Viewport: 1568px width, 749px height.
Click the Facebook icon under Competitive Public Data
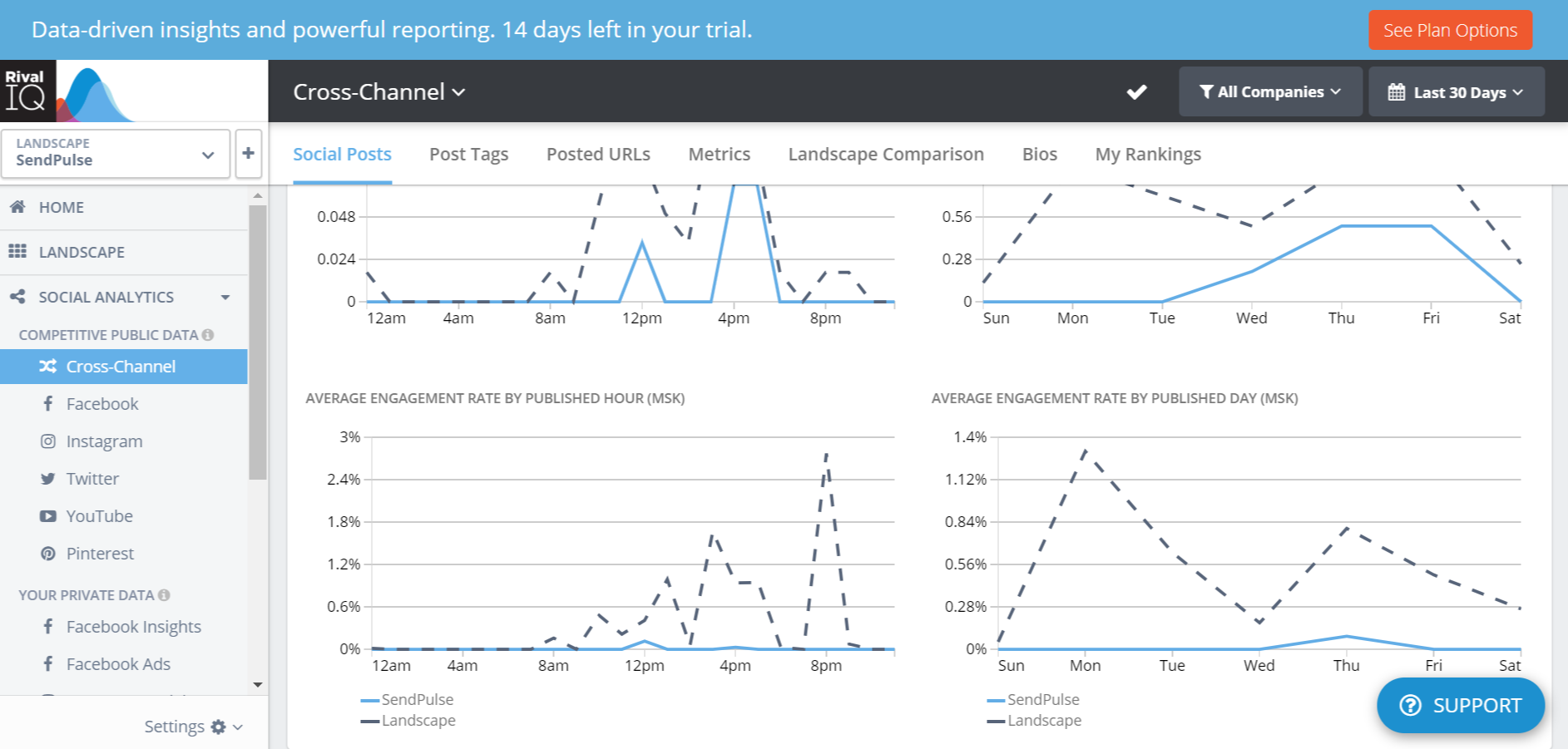coord(48,404)
